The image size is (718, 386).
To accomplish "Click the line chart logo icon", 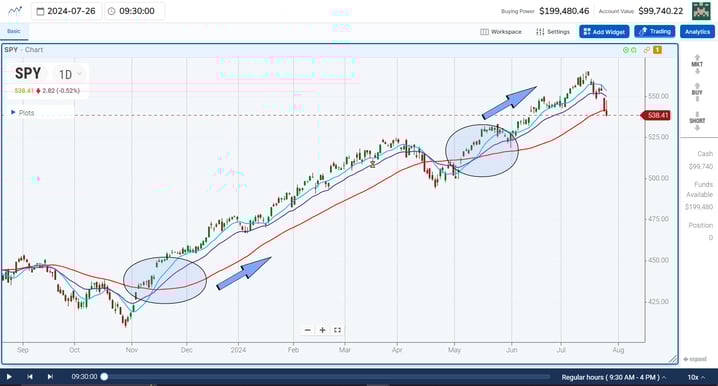I will [x=15, y=11].
